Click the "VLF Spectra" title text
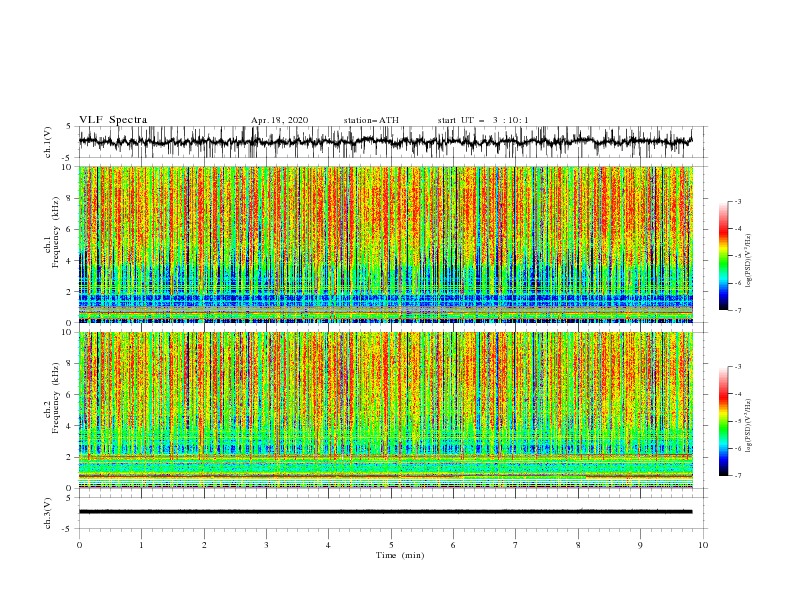Viewport: 792px width, 612px height. (113, 120)
